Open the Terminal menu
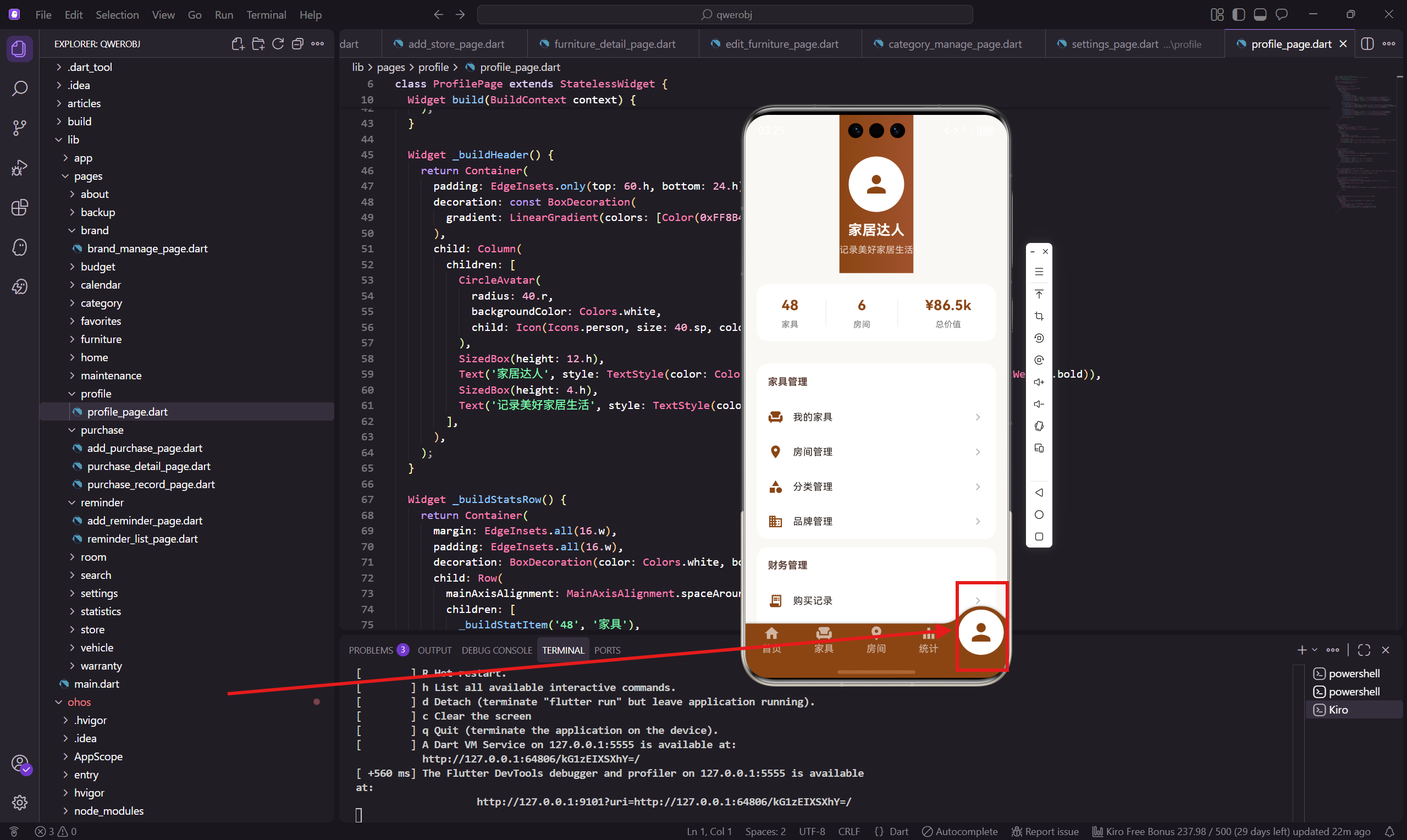The image size is (1407, 840). point(266,15)
